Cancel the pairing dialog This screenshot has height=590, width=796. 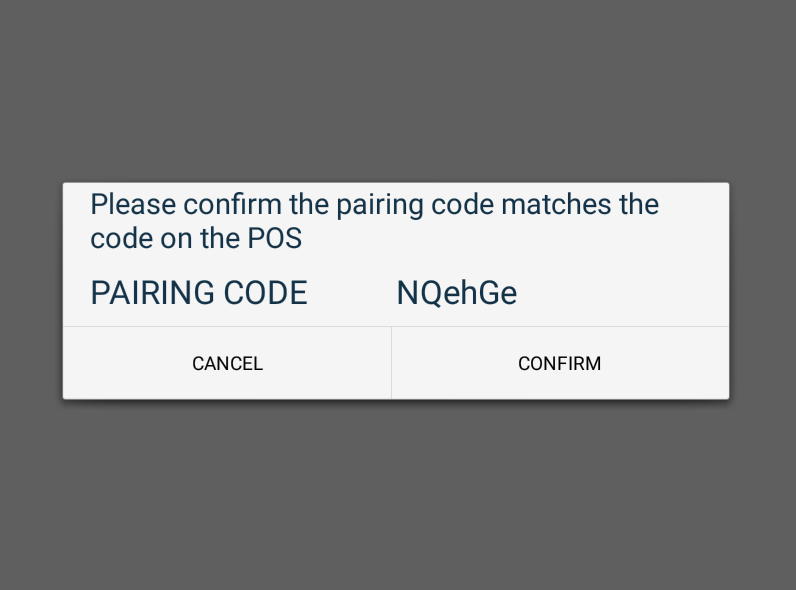pyautogui.click(x=227, y=363)
